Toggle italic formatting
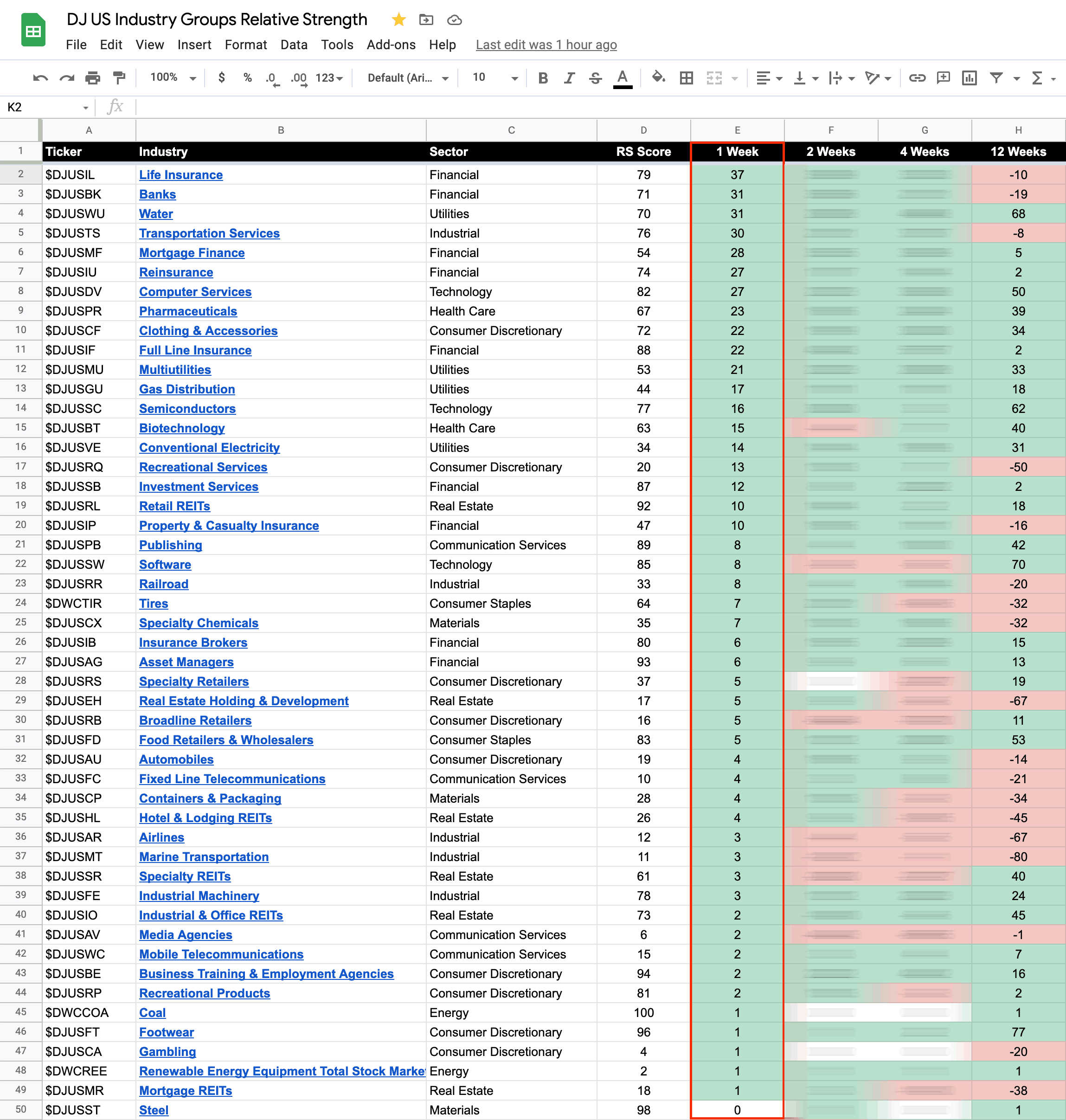 [x=569, y=78]
